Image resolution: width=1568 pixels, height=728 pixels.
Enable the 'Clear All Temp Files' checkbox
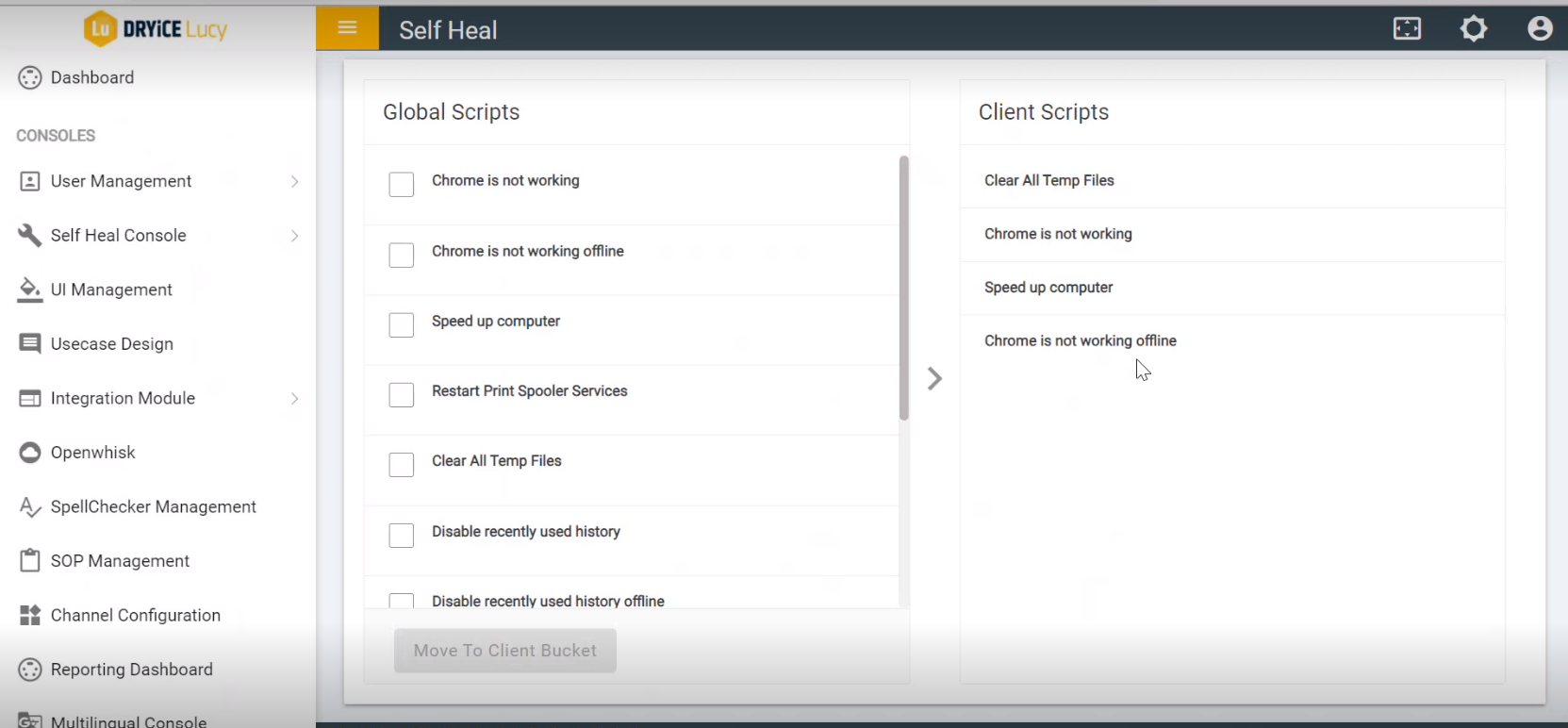point(402,464)
